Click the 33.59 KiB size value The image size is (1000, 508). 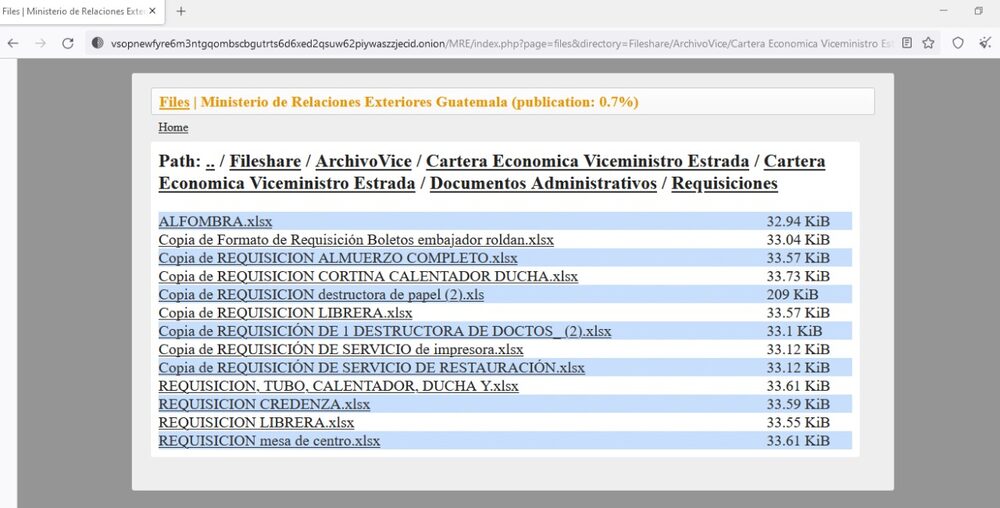coord(798,405)
